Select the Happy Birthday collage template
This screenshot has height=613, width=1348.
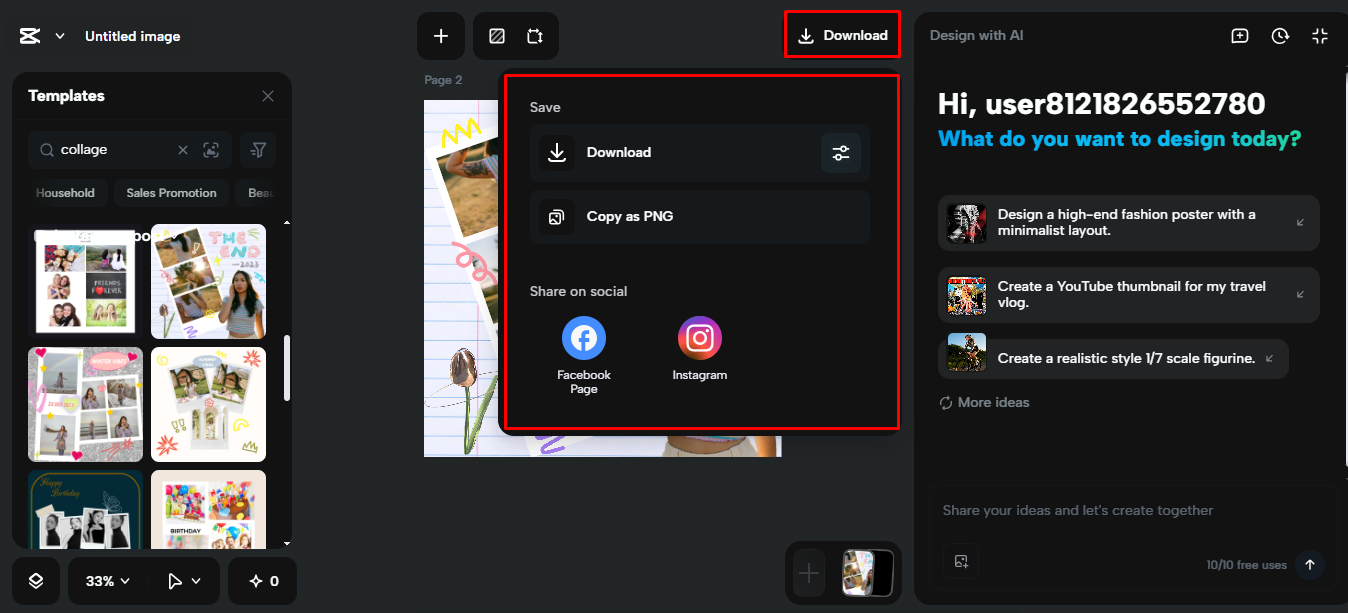(x=85, y=508)
